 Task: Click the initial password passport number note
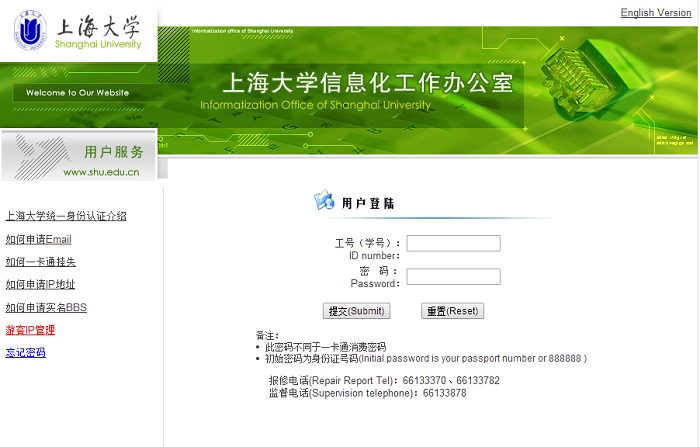425,359
